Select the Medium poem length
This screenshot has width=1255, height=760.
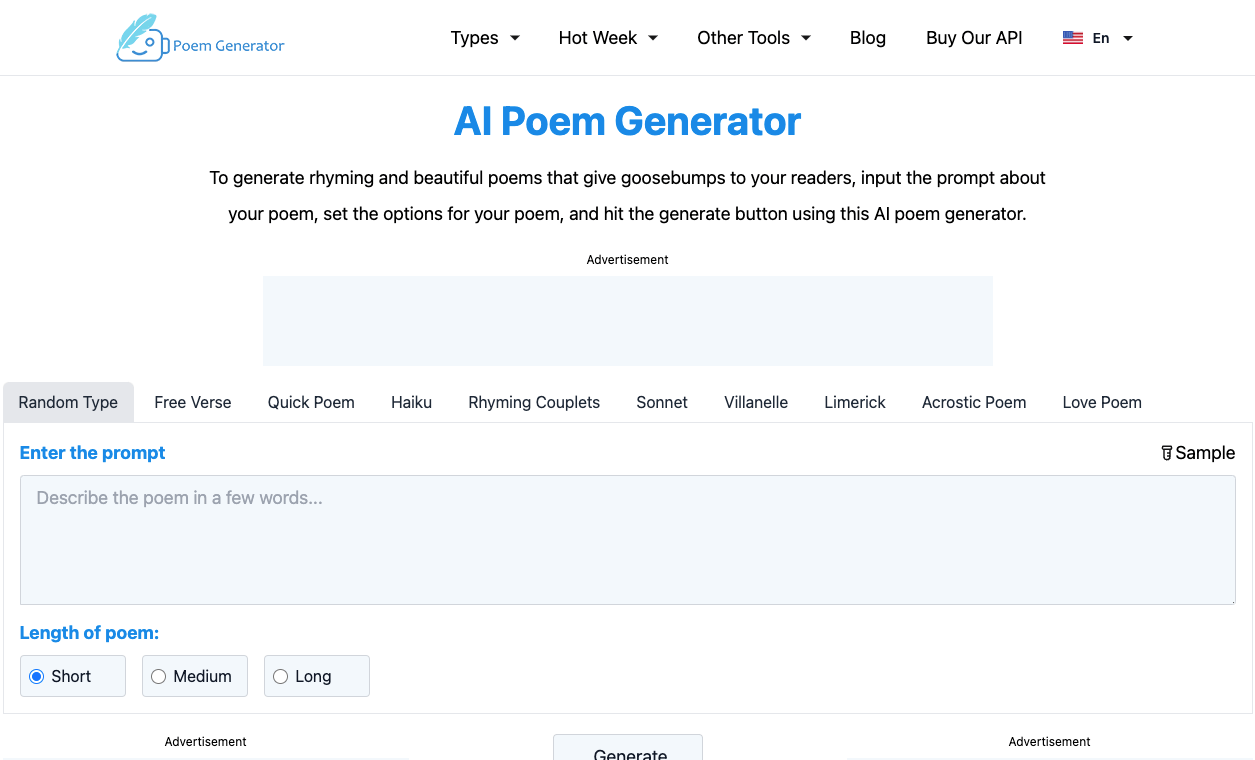pos(158,676)
